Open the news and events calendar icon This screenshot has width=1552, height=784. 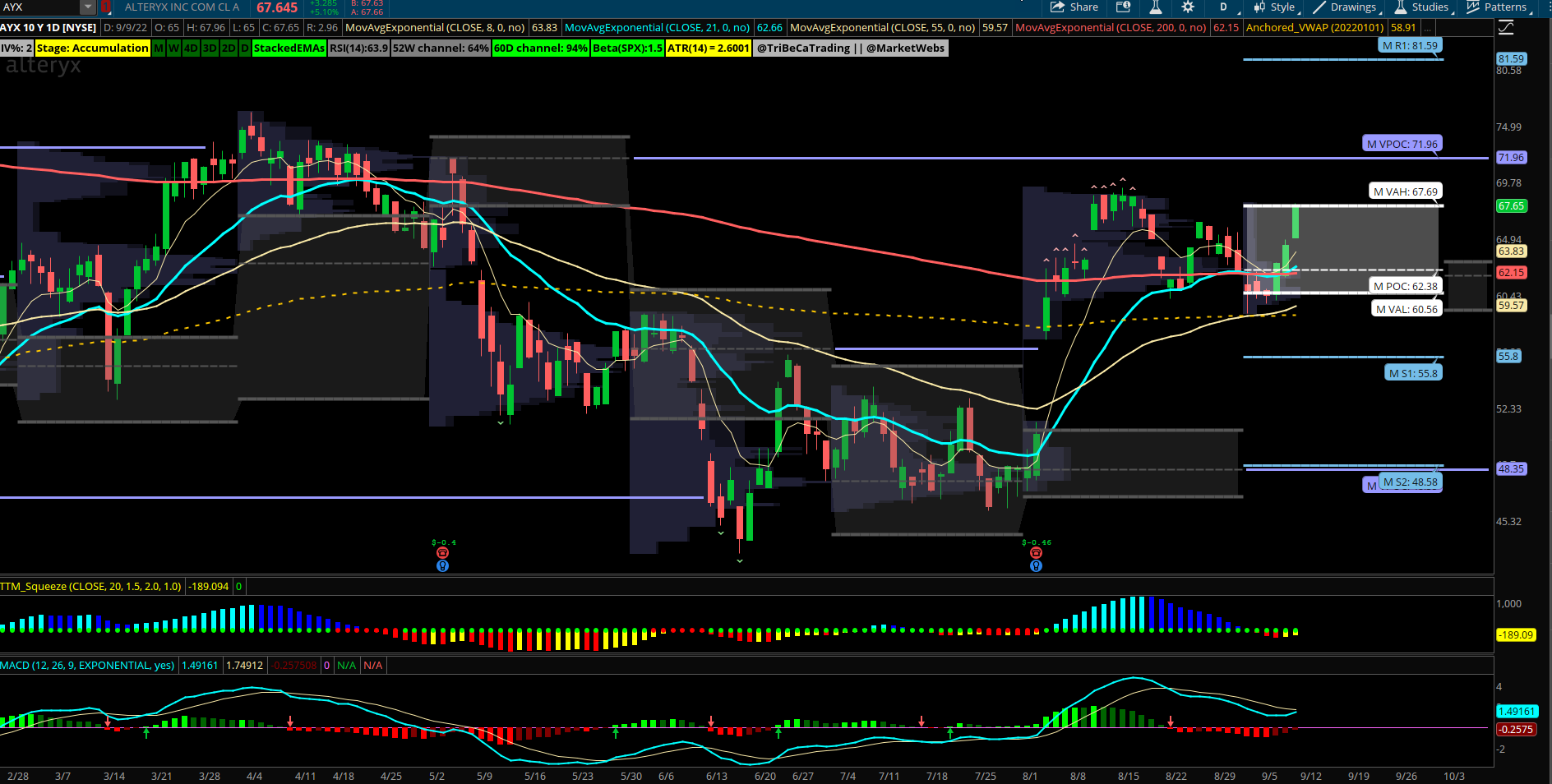(1123, 7)
